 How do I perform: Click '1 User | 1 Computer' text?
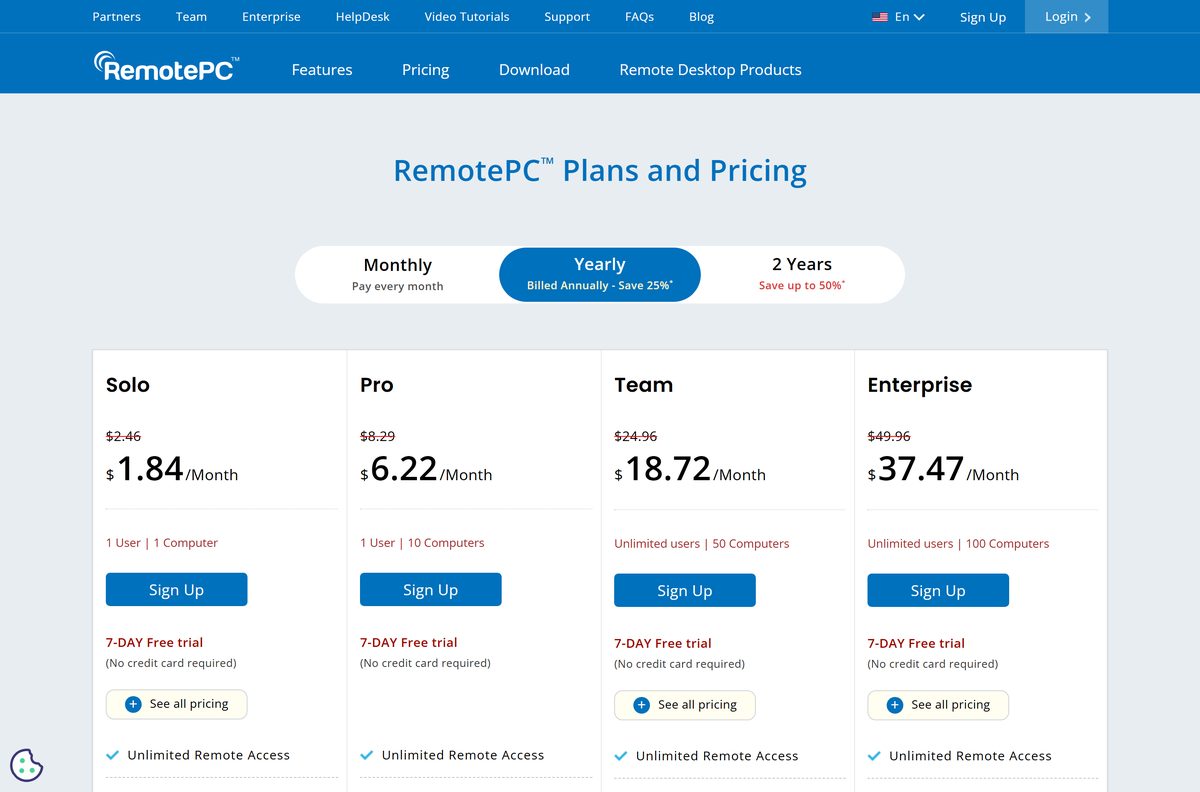click(x=162, y=543)
